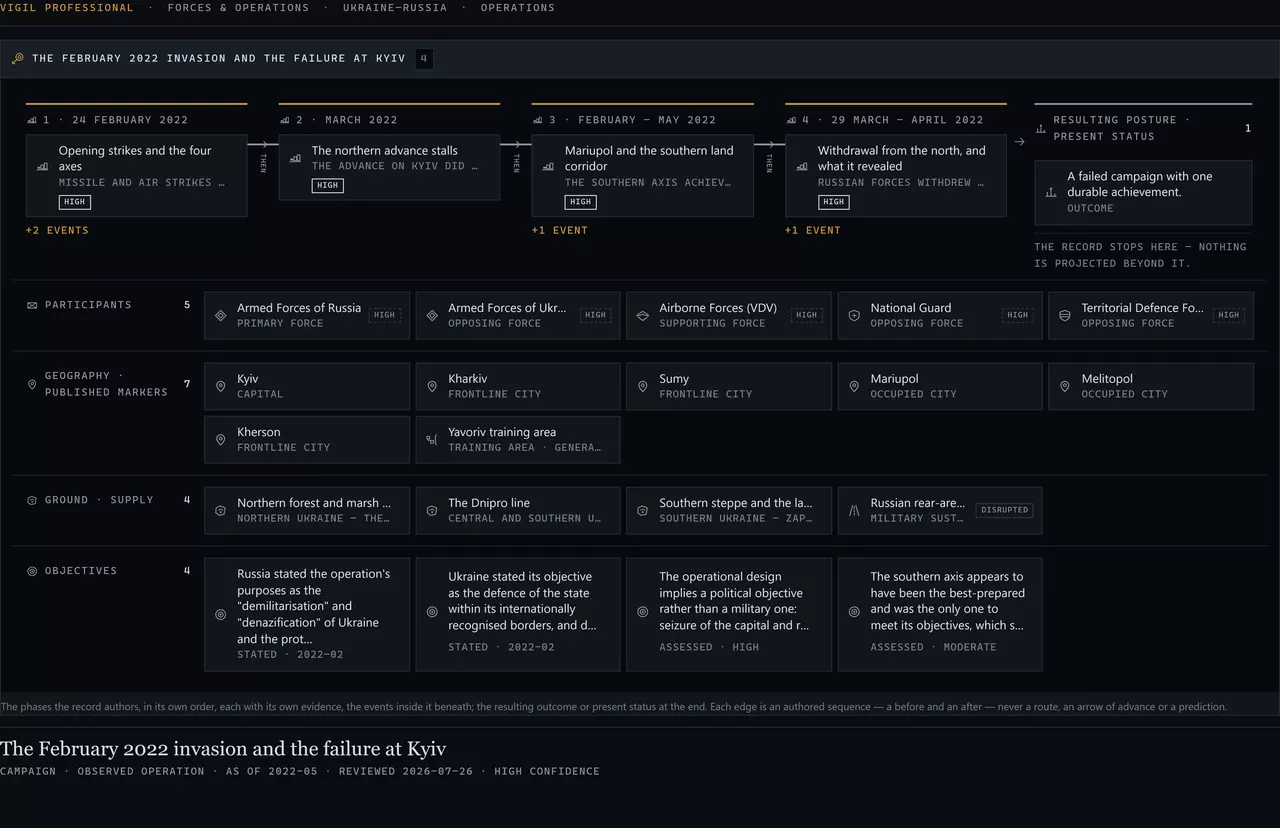Click the target icon on the demilitarisation objective
Viewport: 1280px width, 828px height.
pos(221,614)
